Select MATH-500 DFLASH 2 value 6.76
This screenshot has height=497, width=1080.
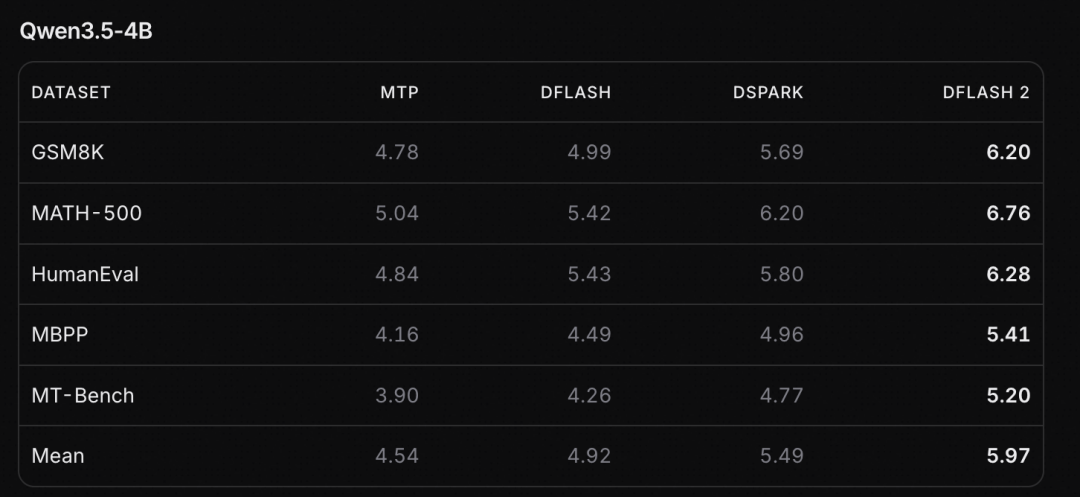coord(1008,213)
